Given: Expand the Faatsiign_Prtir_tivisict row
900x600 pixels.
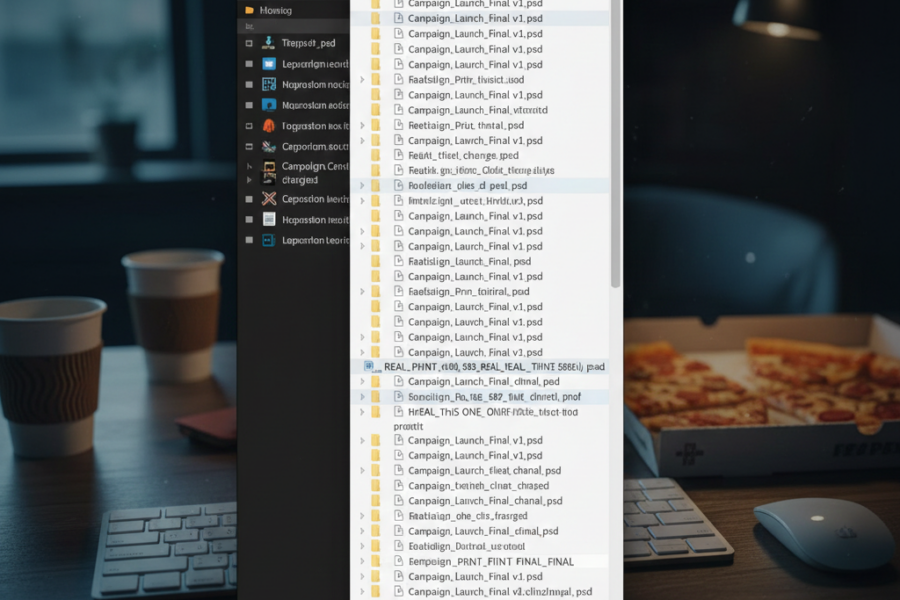Looking at the screenshot, I should coord(362,79).
